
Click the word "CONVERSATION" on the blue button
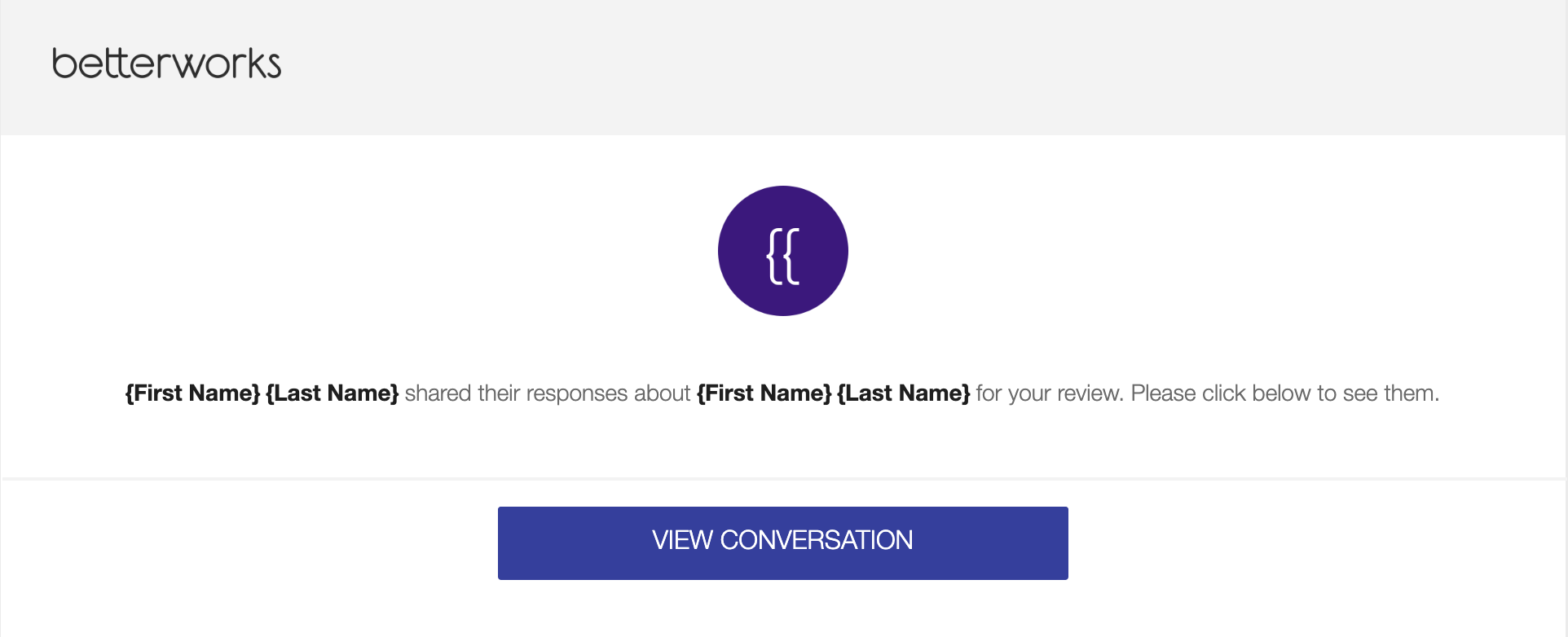point(817,540)
